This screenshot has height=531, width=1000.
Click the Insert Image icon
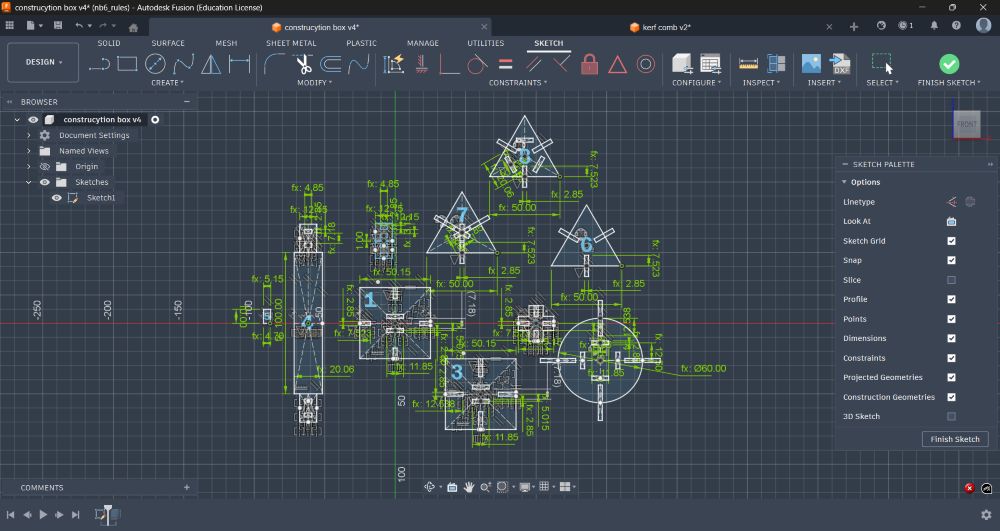click(811, 64)
